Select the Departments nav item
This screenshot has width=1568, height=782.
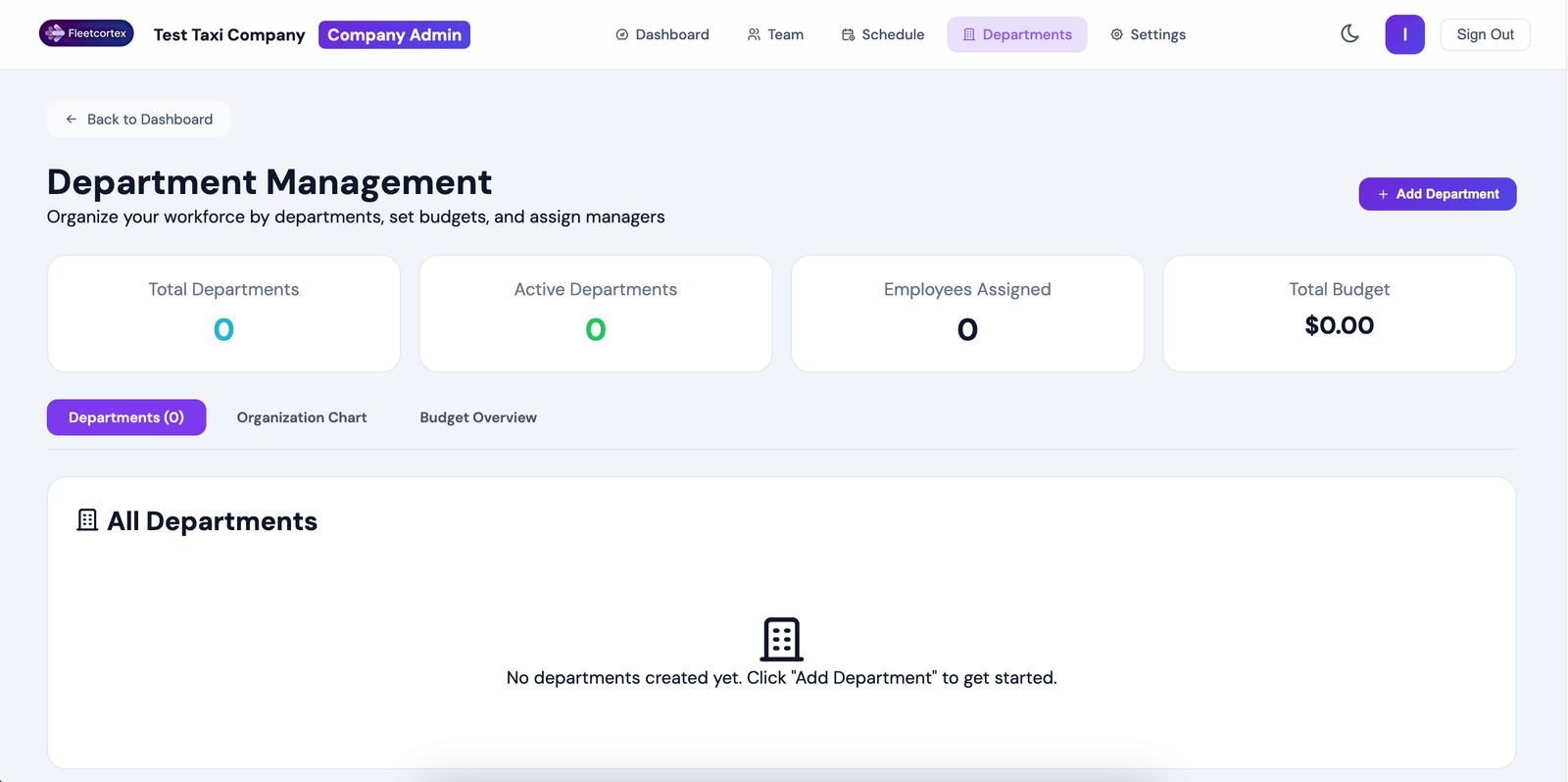1017,34
